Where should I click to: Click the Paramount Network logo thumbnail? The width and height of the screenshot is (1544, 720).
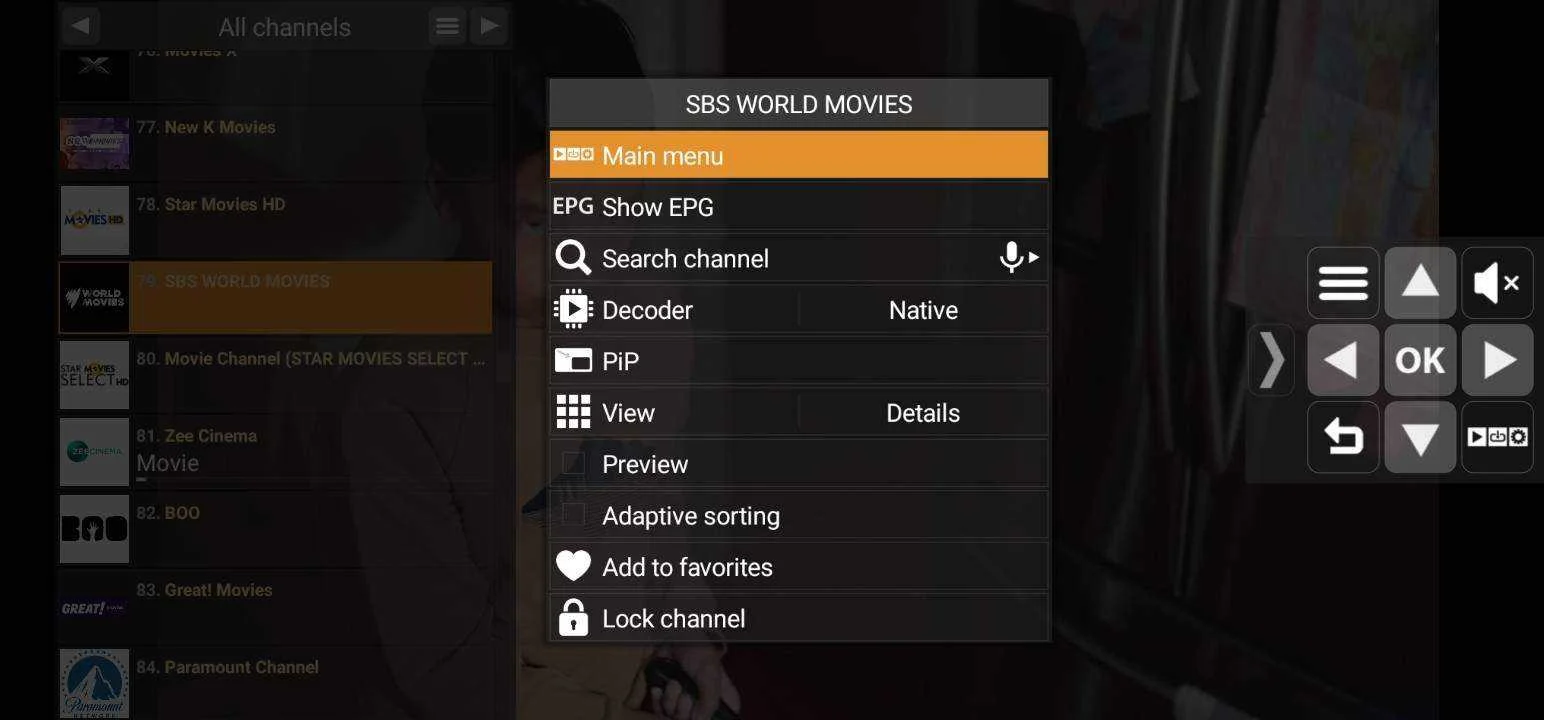pyautogui.click(x=95, y=683)
